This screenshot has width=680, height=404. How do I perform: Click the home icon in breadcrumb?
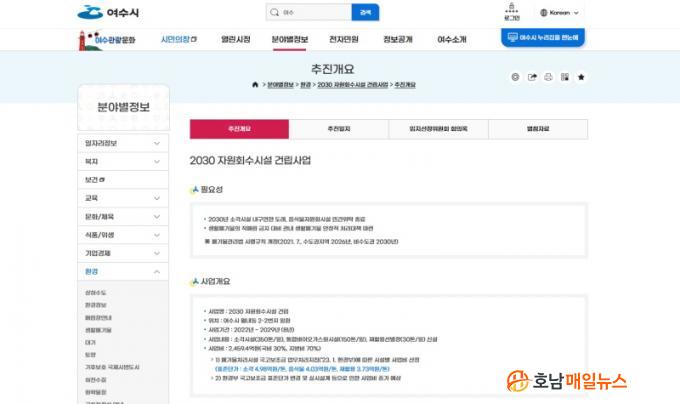(x=256, y=85)
